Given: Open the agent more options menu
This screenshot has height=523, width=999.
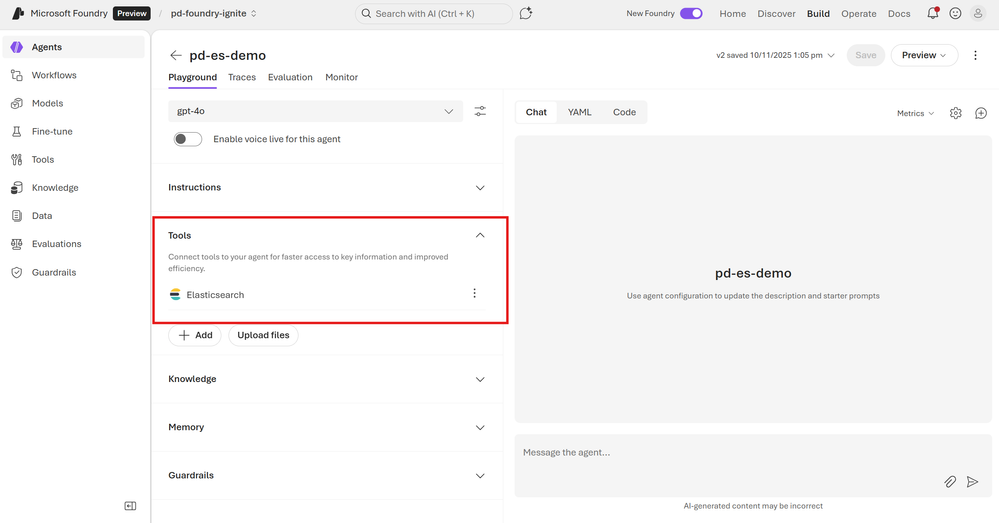Looking at the screenshot, I should (x=975, y=55).
